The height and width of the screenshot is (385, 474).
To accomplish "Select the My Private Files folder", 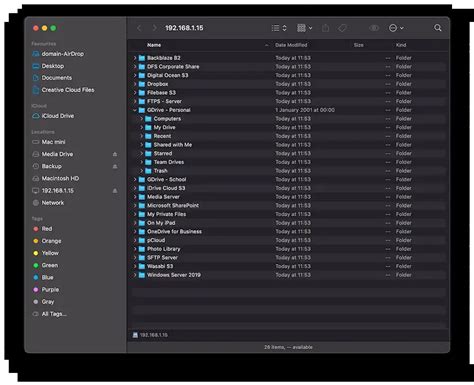I will pos(288,214).
